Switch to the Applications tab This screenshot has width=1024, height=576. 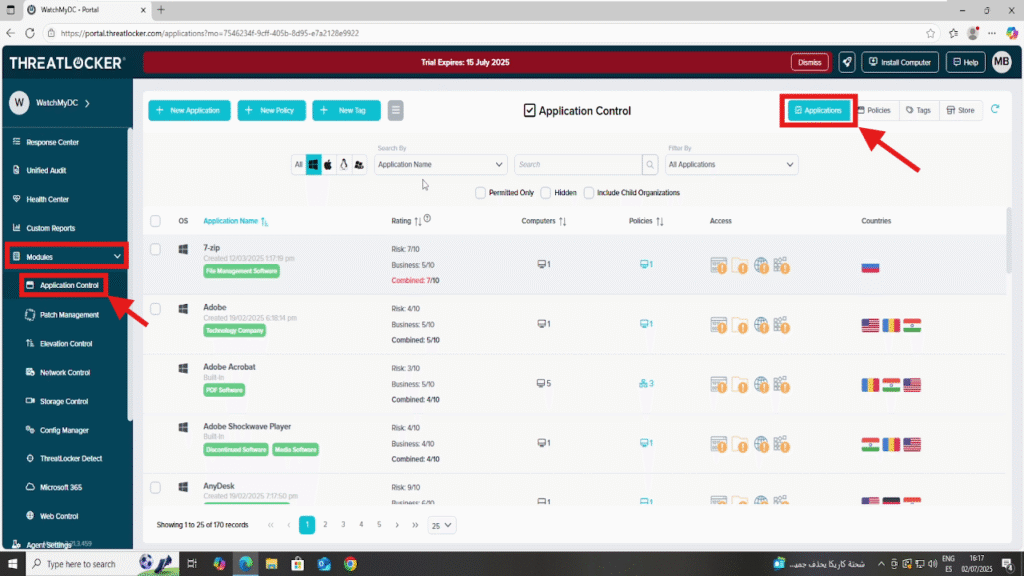[818, 110]
